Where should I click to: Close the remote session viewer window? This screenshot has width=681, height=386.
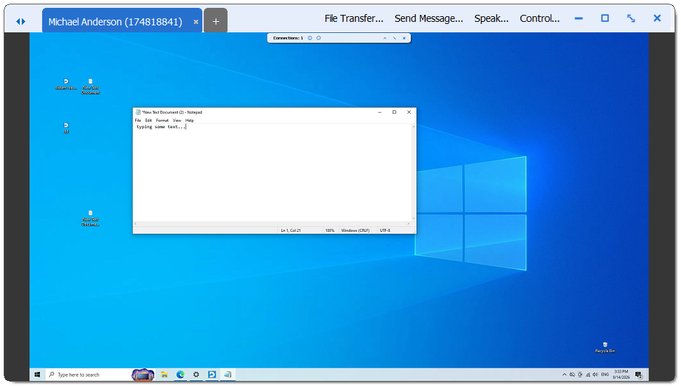[657, 18]
